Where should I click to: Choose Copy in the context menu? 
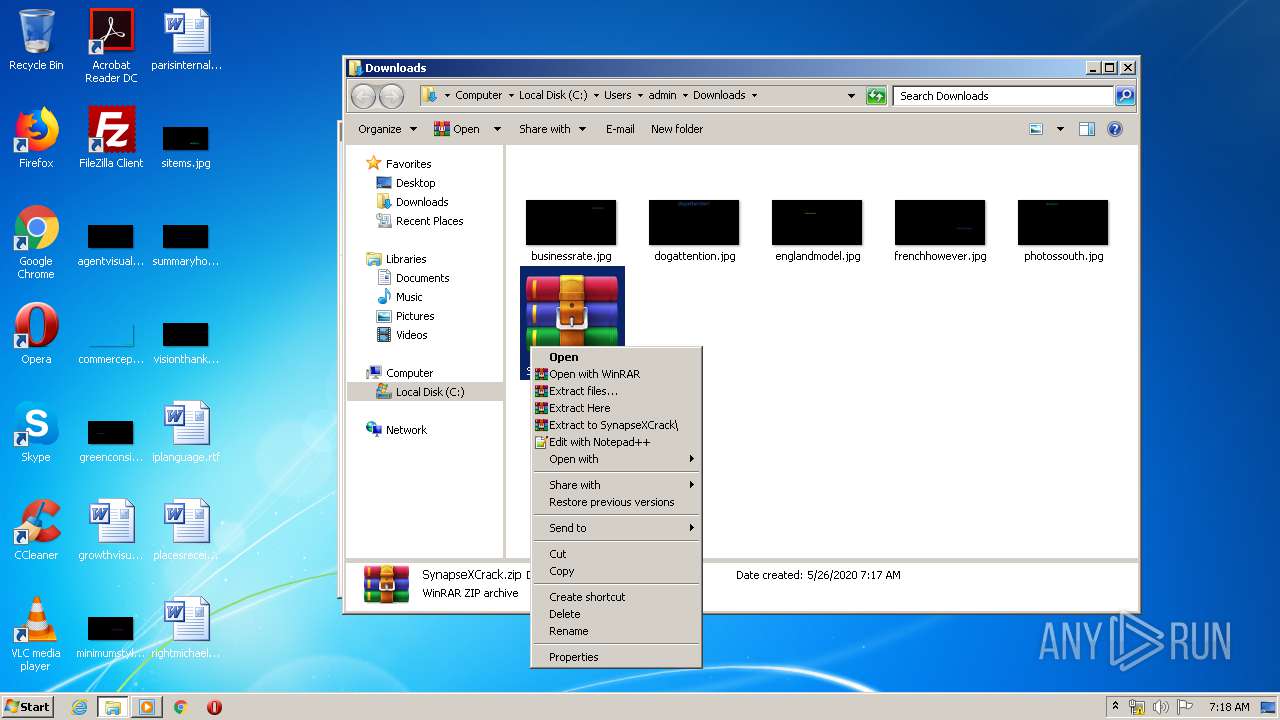coord(616,571)
